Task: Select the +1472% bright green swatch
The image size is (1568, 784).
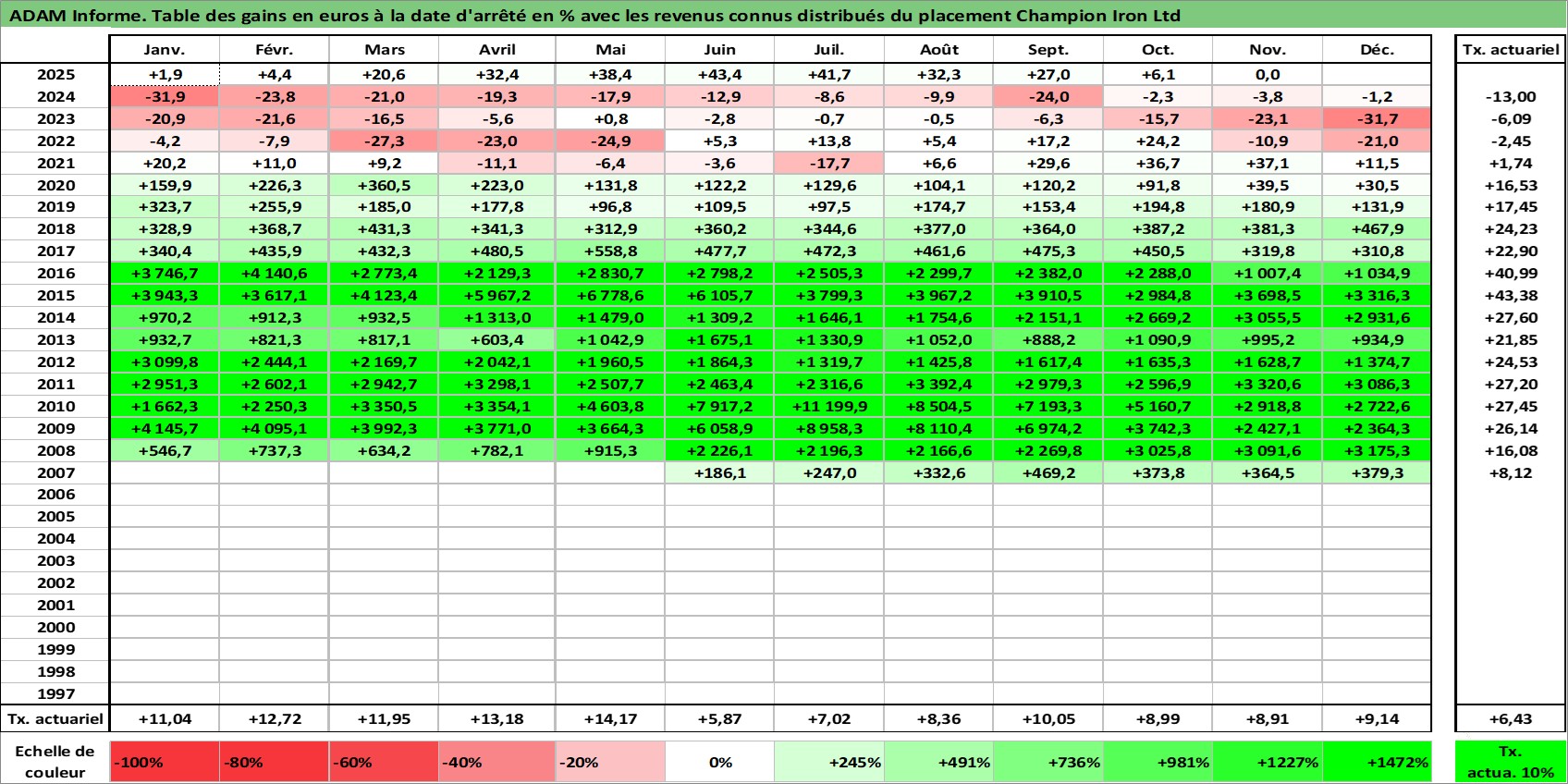Action: coord(1377,762)
